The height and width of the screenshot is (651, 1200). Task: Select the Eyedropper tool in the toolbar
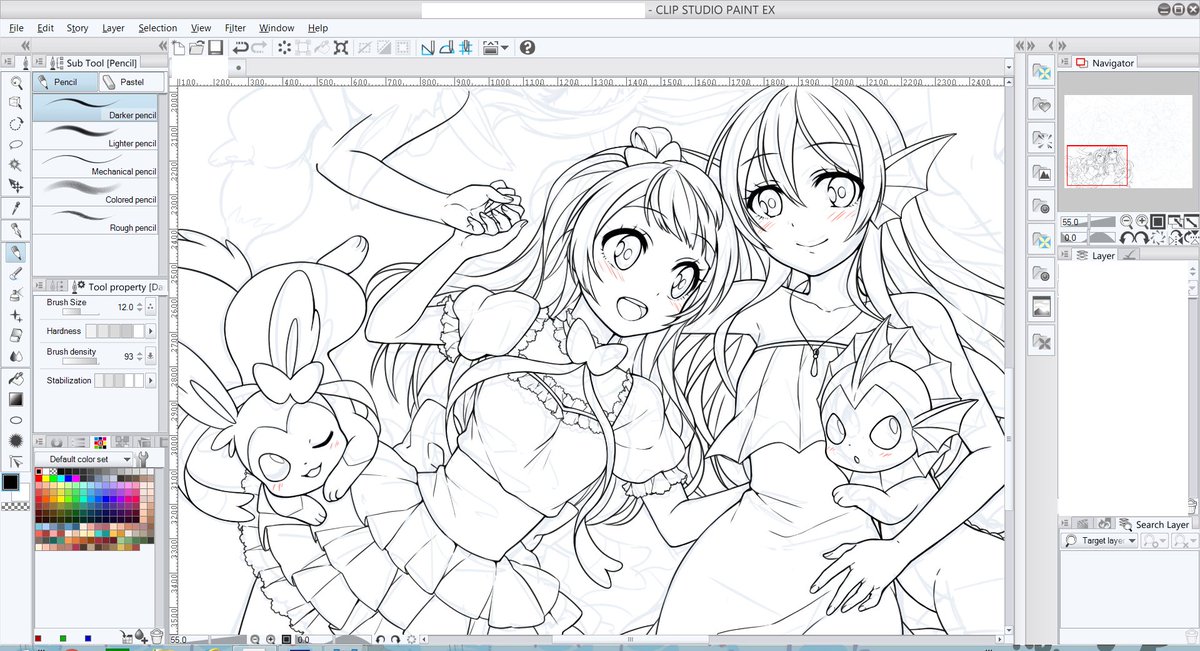[x=16, y=207]
